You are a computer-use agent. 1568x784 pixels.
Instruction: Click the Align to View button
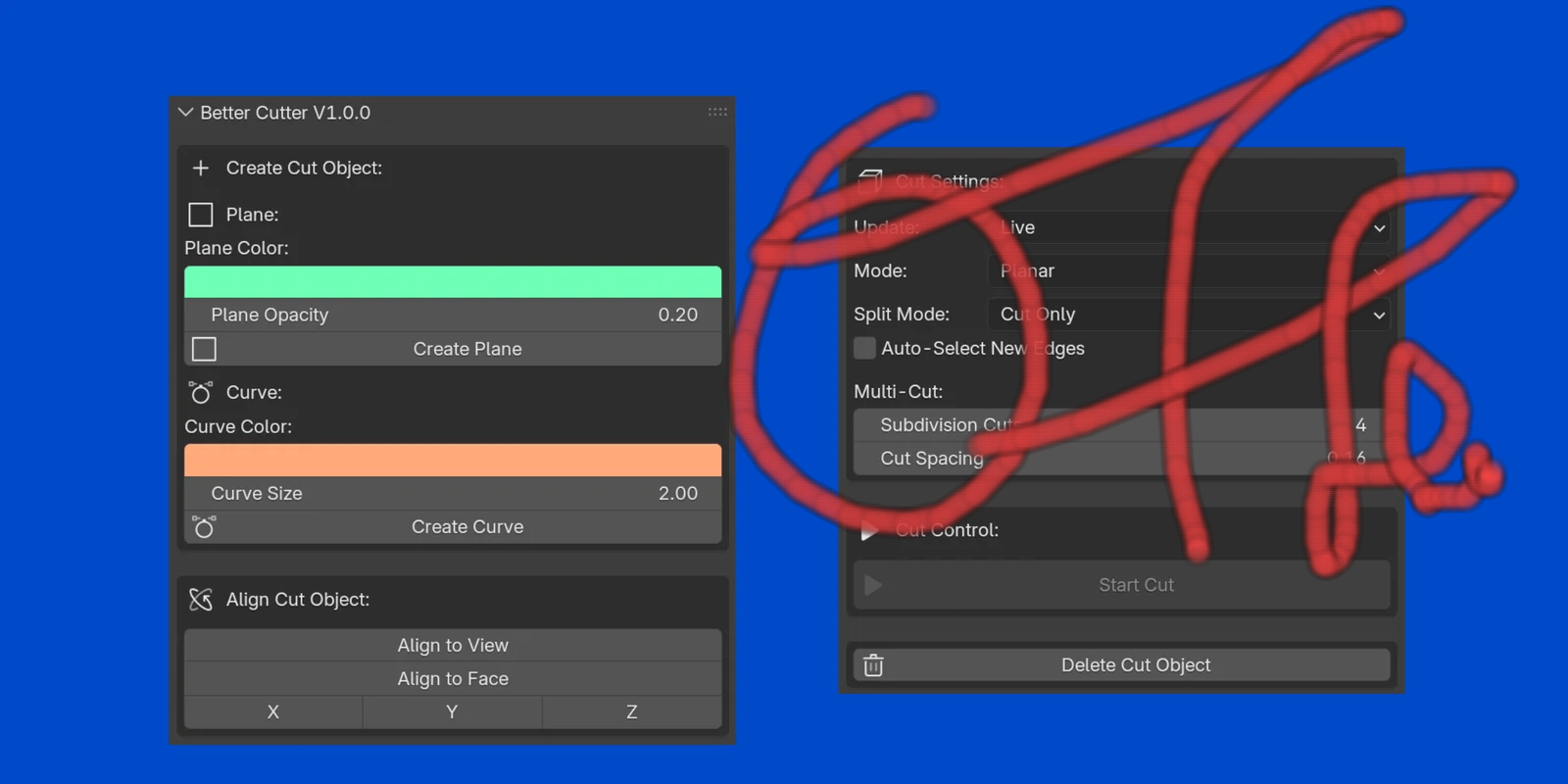[x=453, y=646]
